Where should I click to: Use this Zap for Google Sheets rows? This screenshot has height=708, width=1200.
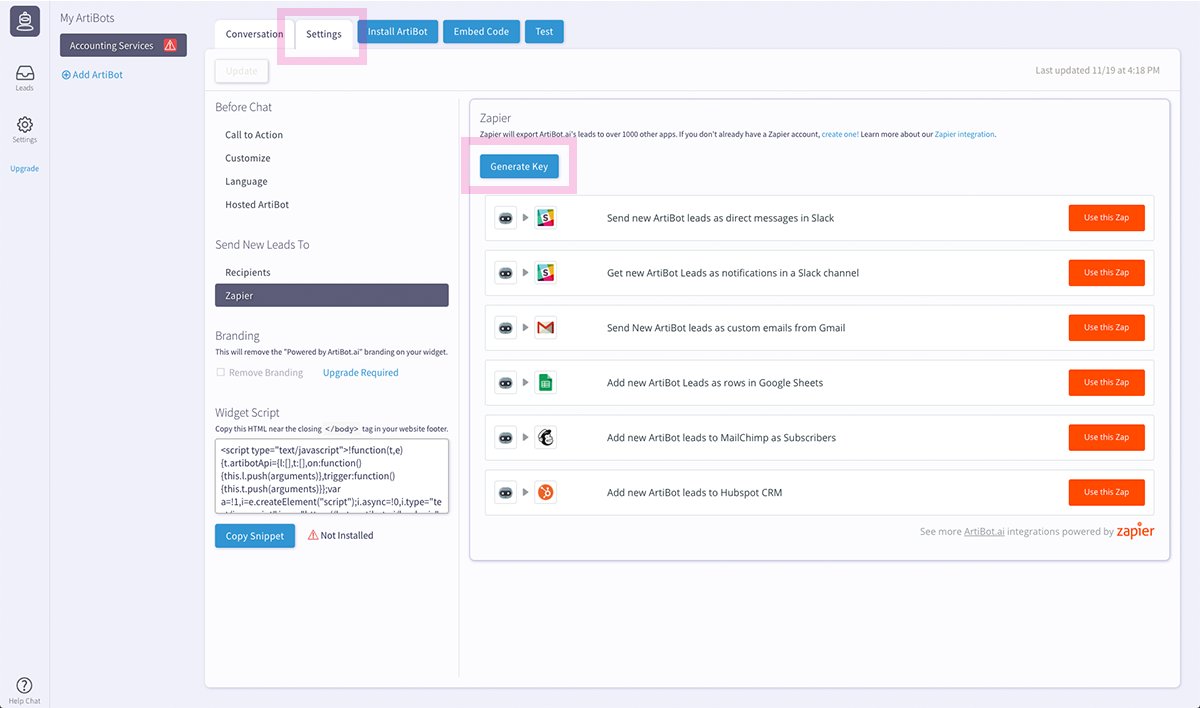1106,383
